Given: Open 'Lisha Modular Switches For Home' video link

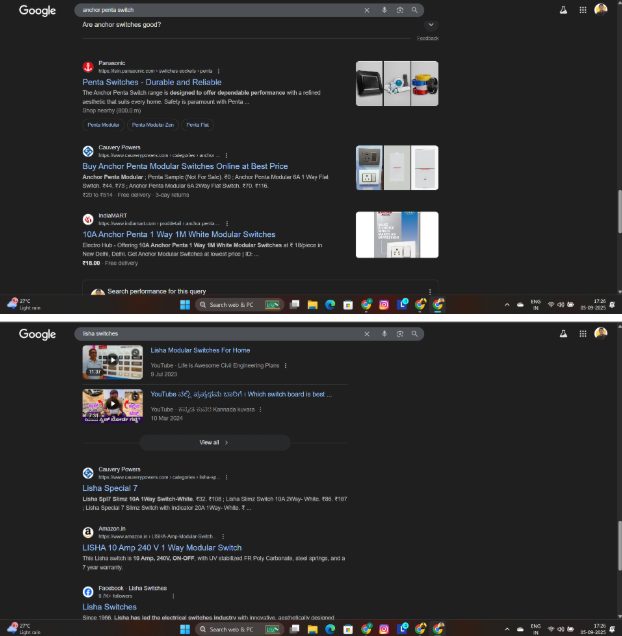Looking at the screenshot, I should point(200,350).
